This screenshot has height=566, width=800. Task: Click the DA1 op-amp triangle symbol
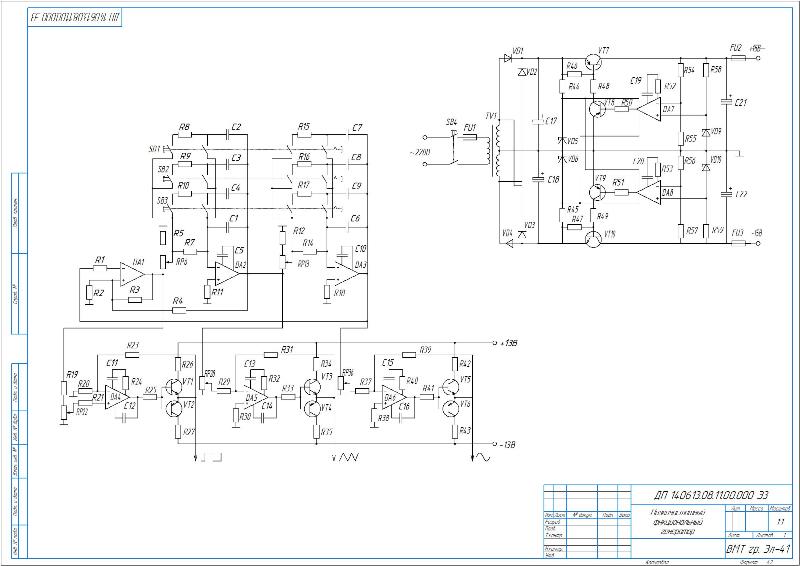coord(132,274)
